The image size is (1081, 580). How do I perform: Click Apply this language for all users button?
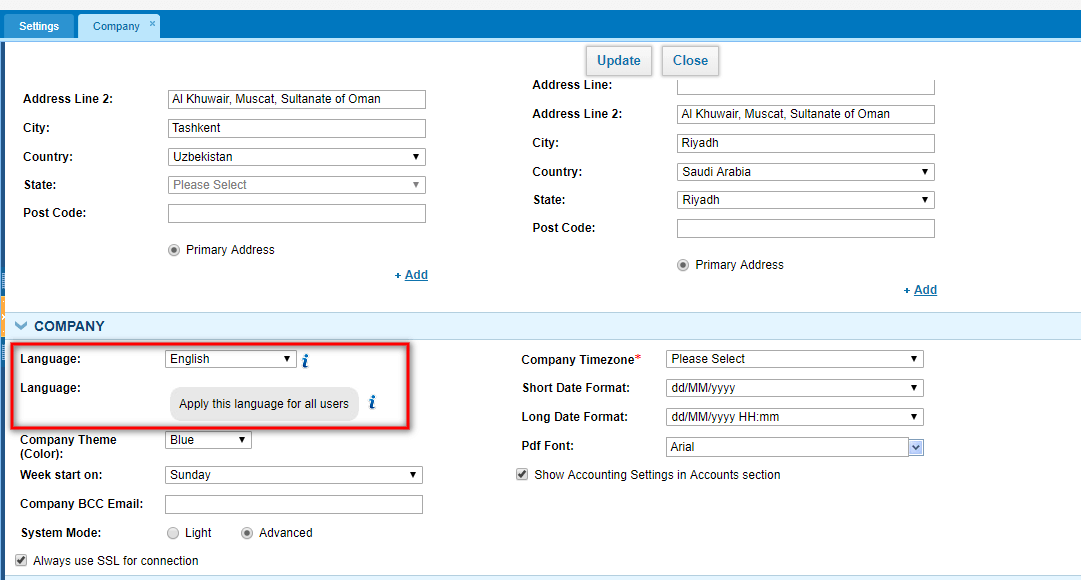pos(264,404)
